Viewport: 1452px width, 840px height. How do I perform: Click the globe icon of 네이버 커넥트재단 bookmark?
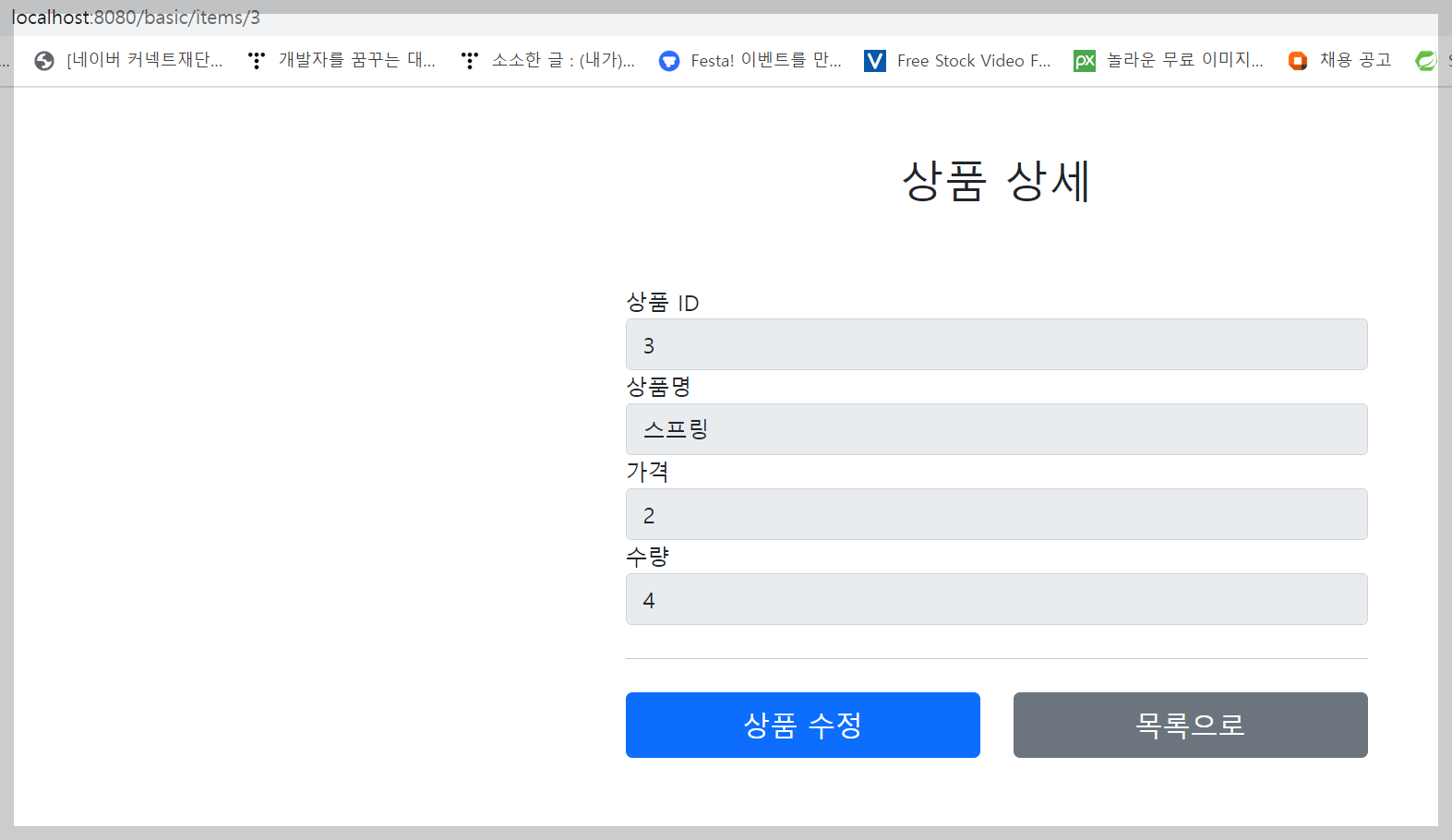click(x=44, y=61)
